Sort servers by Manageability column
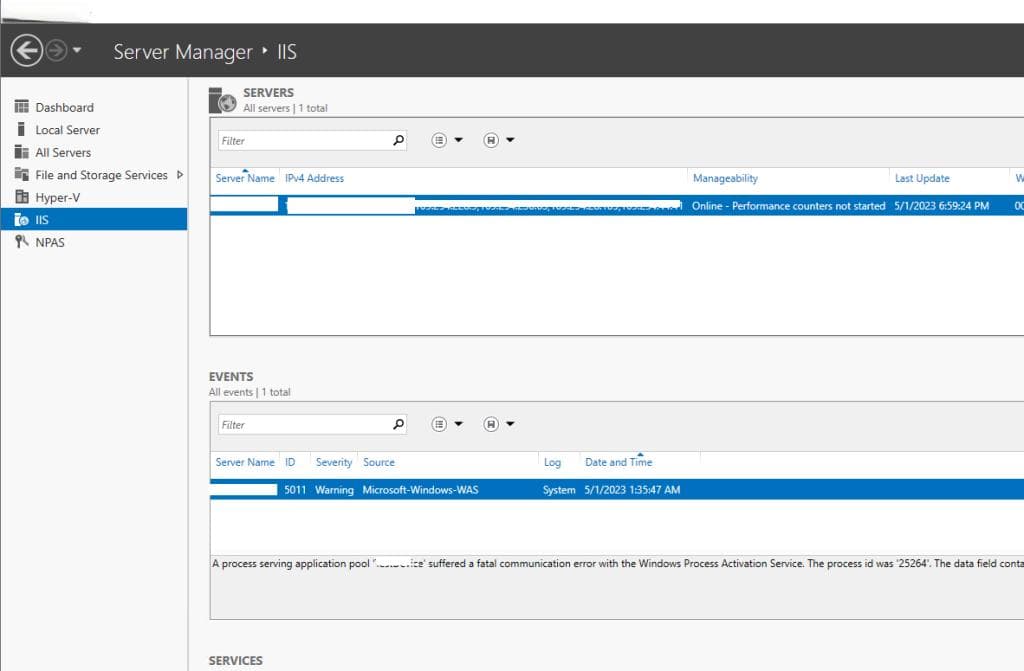 pos(725,178)
